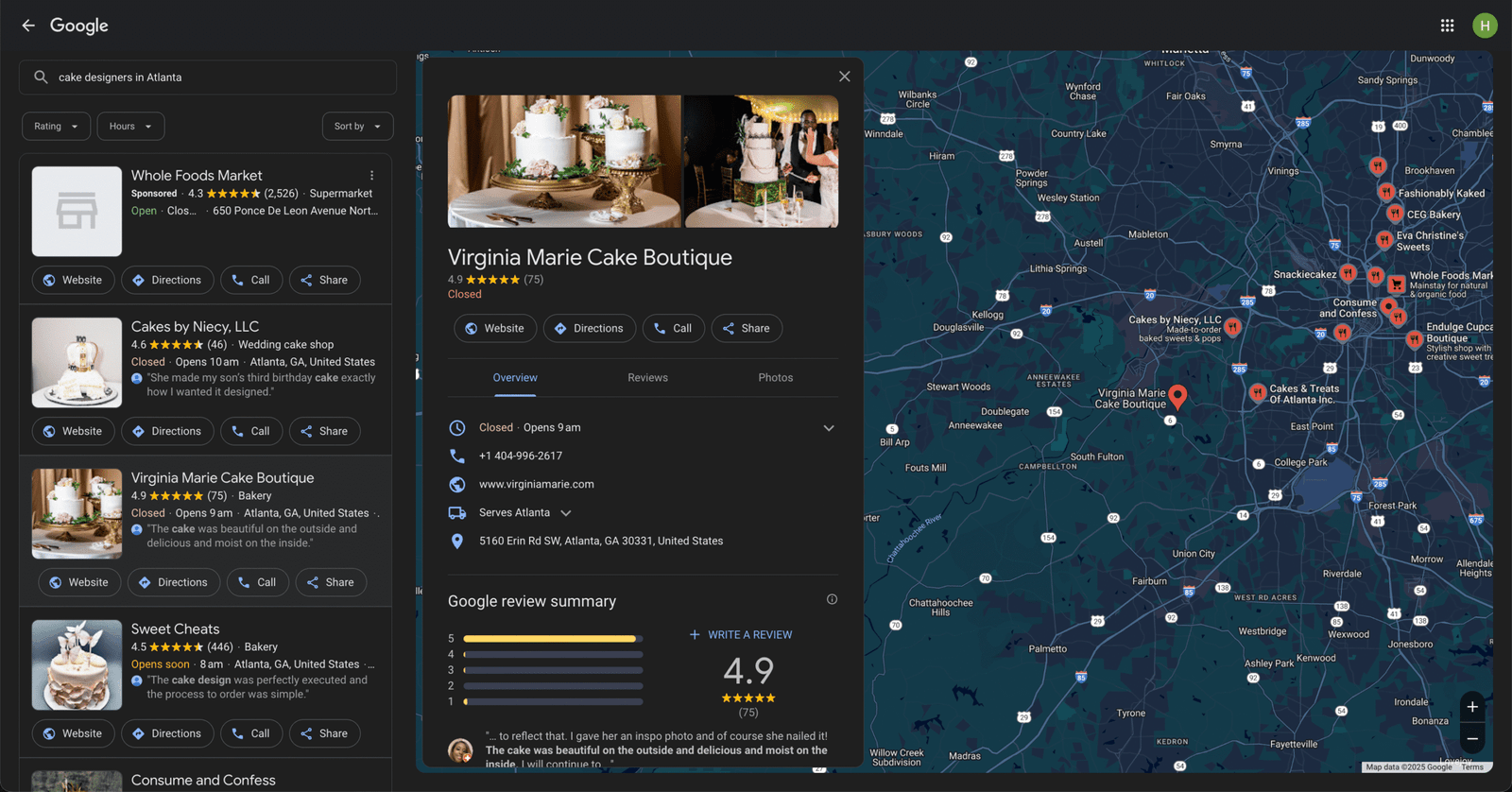Click the search field containing cake designers in Atlanta

pyautogui.click(x=208, y=77)
